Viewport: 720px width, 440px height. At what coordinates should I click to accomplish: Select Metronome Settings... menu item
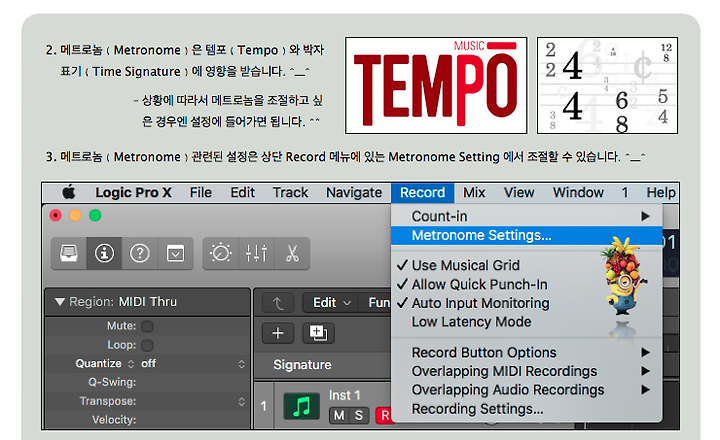[527, 235]
